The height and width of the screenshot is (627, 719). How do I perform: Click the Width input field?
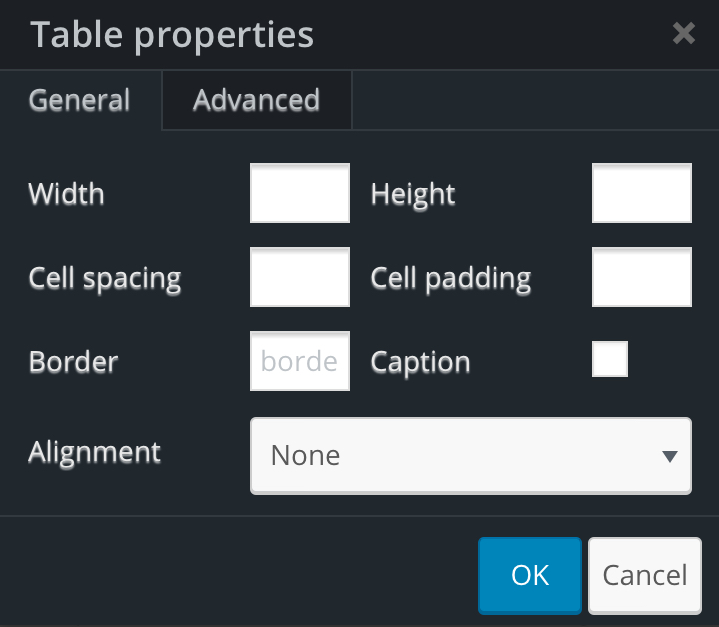(299, 194)
